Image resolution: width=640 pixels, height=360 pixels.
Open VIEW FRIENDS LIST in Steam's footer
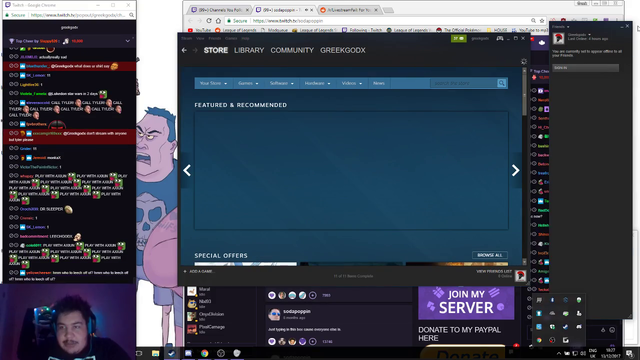tap(494, 271)
